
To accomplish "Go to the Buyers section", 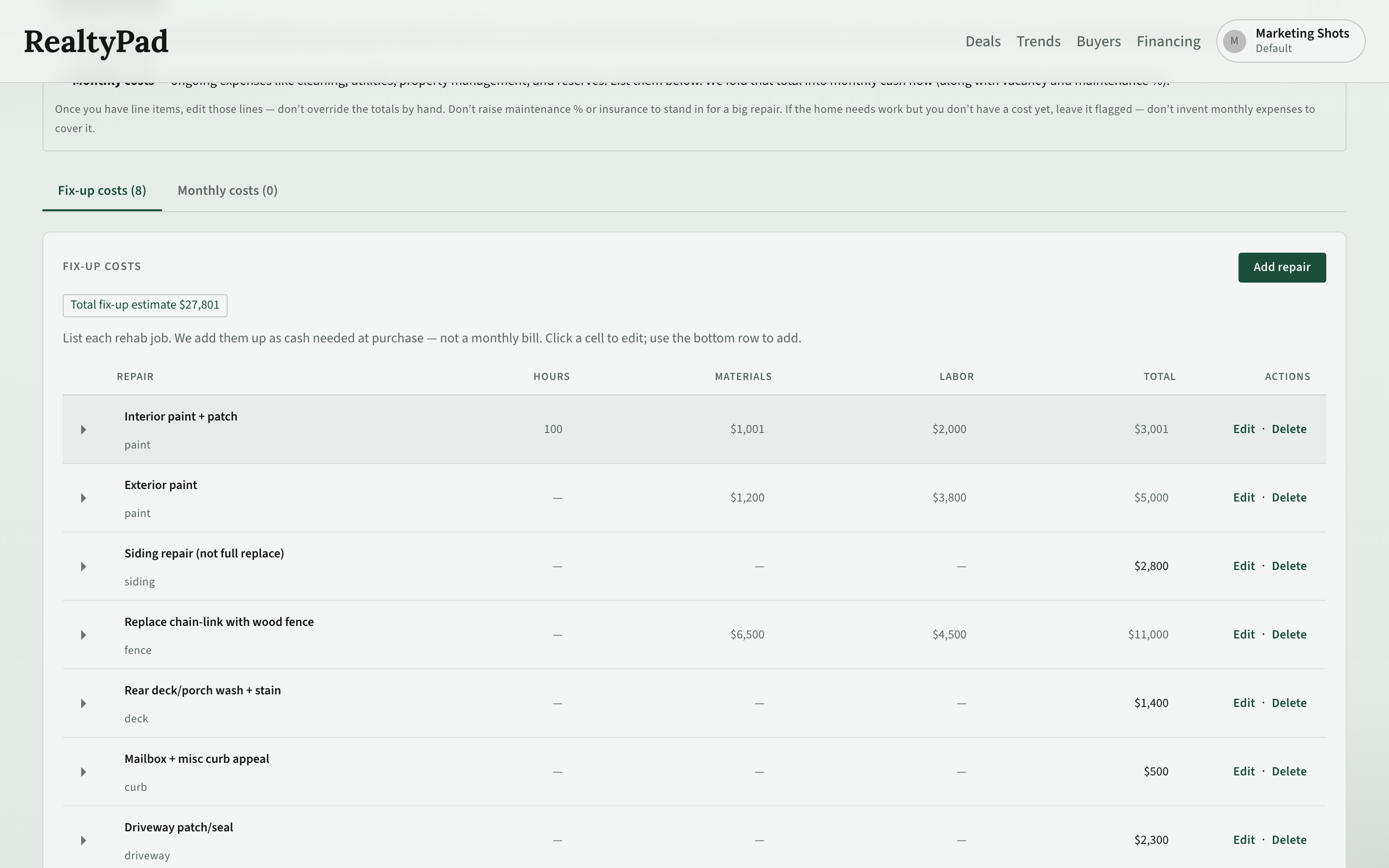I will point(1098,41).
